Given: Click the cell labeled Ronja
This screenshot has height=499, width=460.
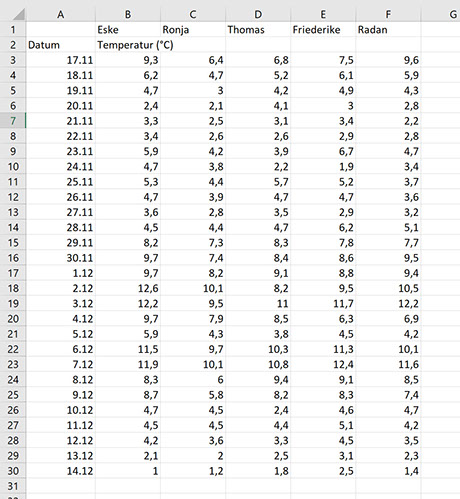Looking at the screenshot, I should point(193,30).
